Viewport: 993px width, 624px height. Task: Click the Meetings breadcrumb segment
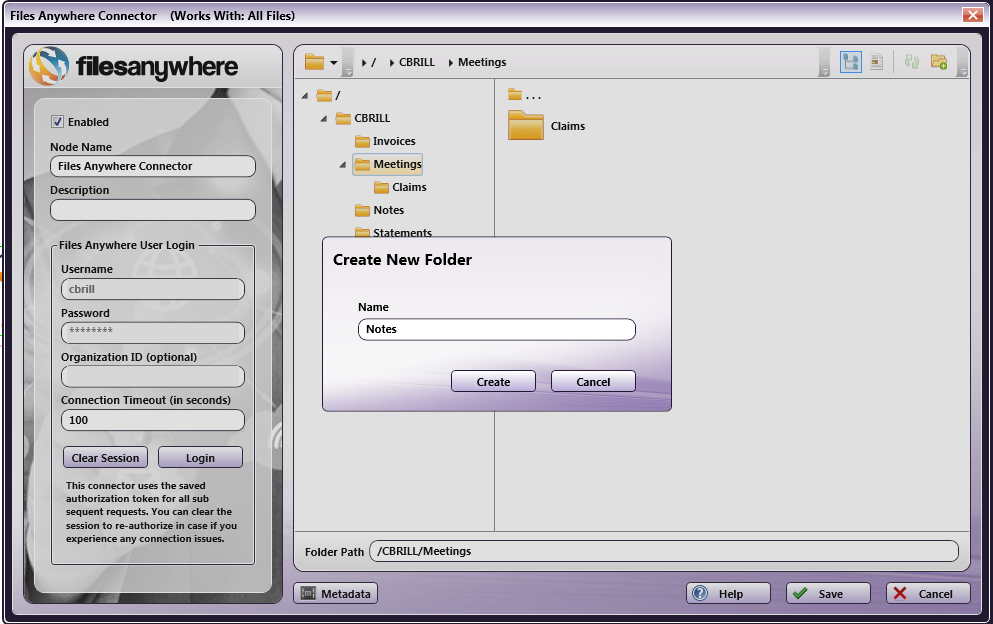click(482, 62)
